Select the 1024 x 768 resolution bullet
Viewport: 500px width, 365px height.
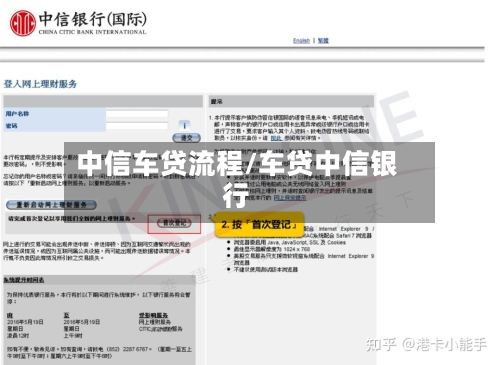(272, 249)
